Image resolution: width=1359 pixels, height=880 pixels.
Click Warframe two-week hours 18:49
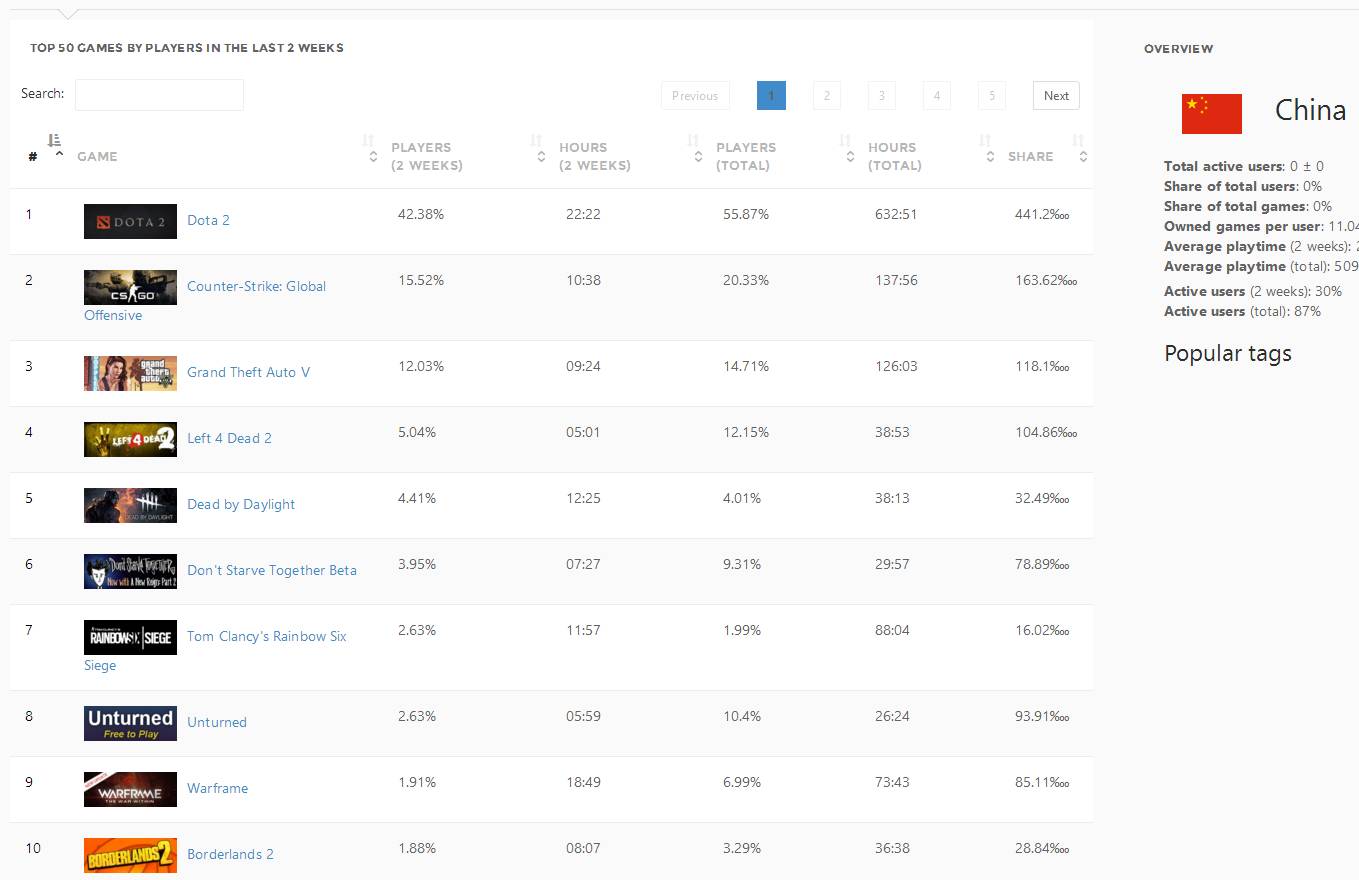[583, 782]
